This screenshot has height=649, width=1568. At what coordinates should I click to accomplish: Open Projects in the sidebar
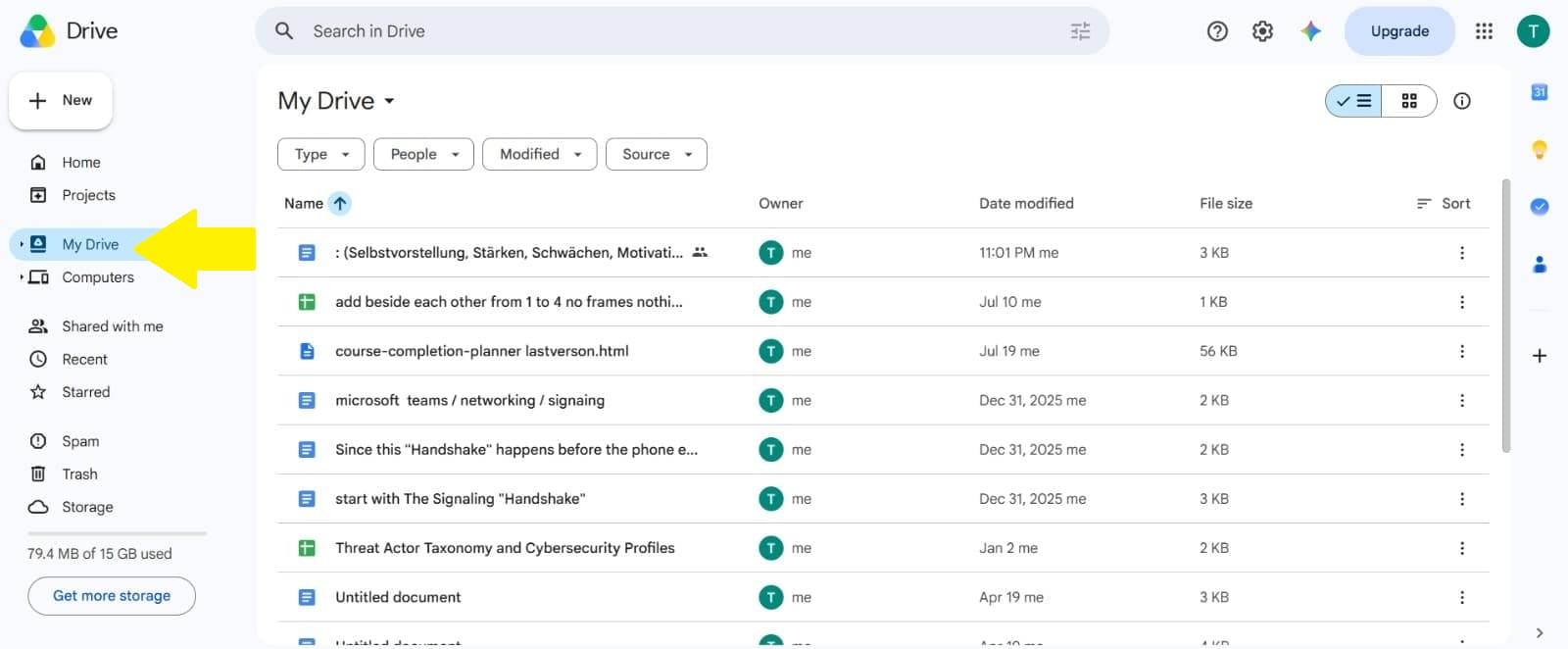(x=88, y=195)
